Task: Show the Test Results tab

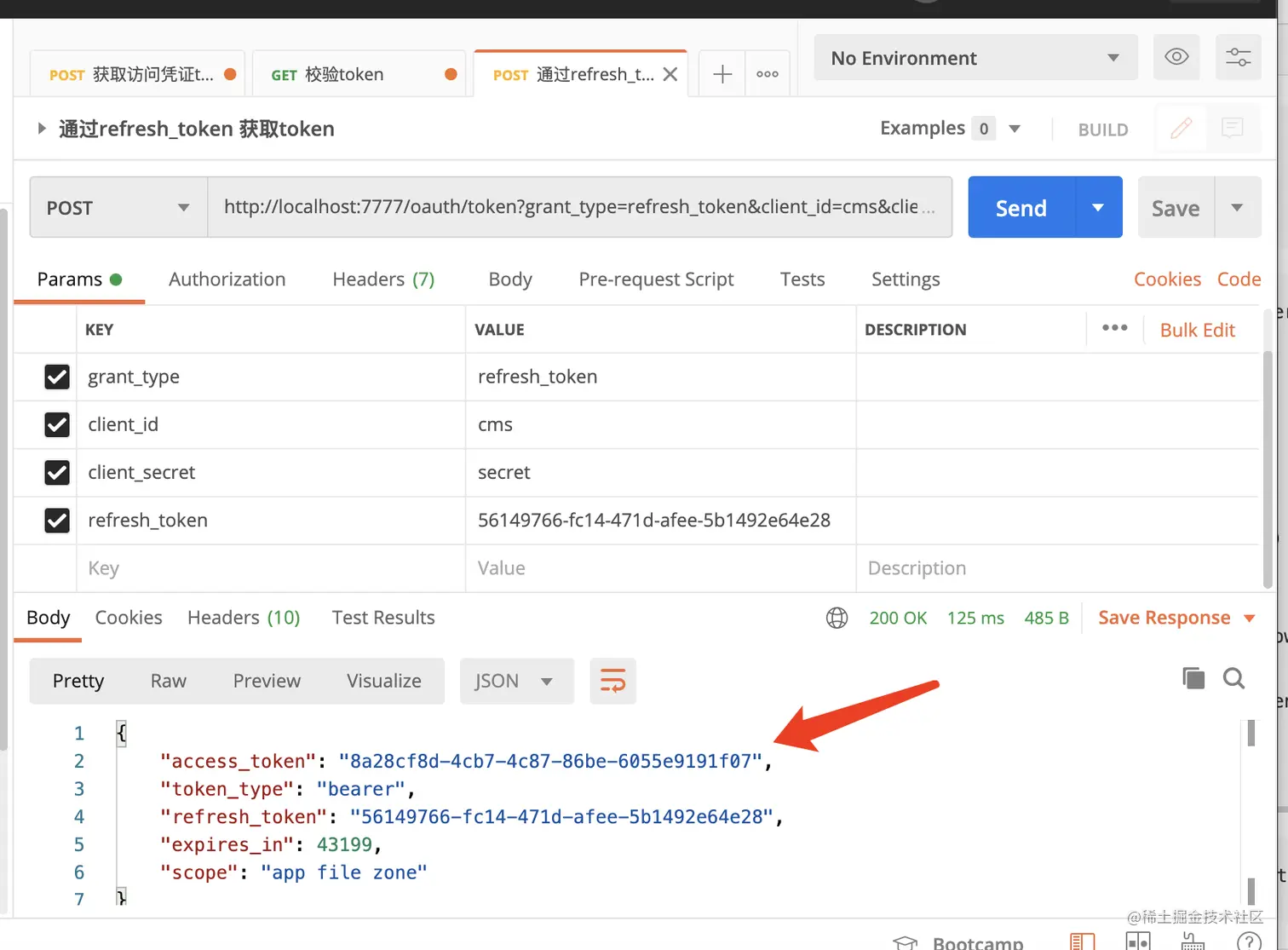Action: [x=383, y=618]
